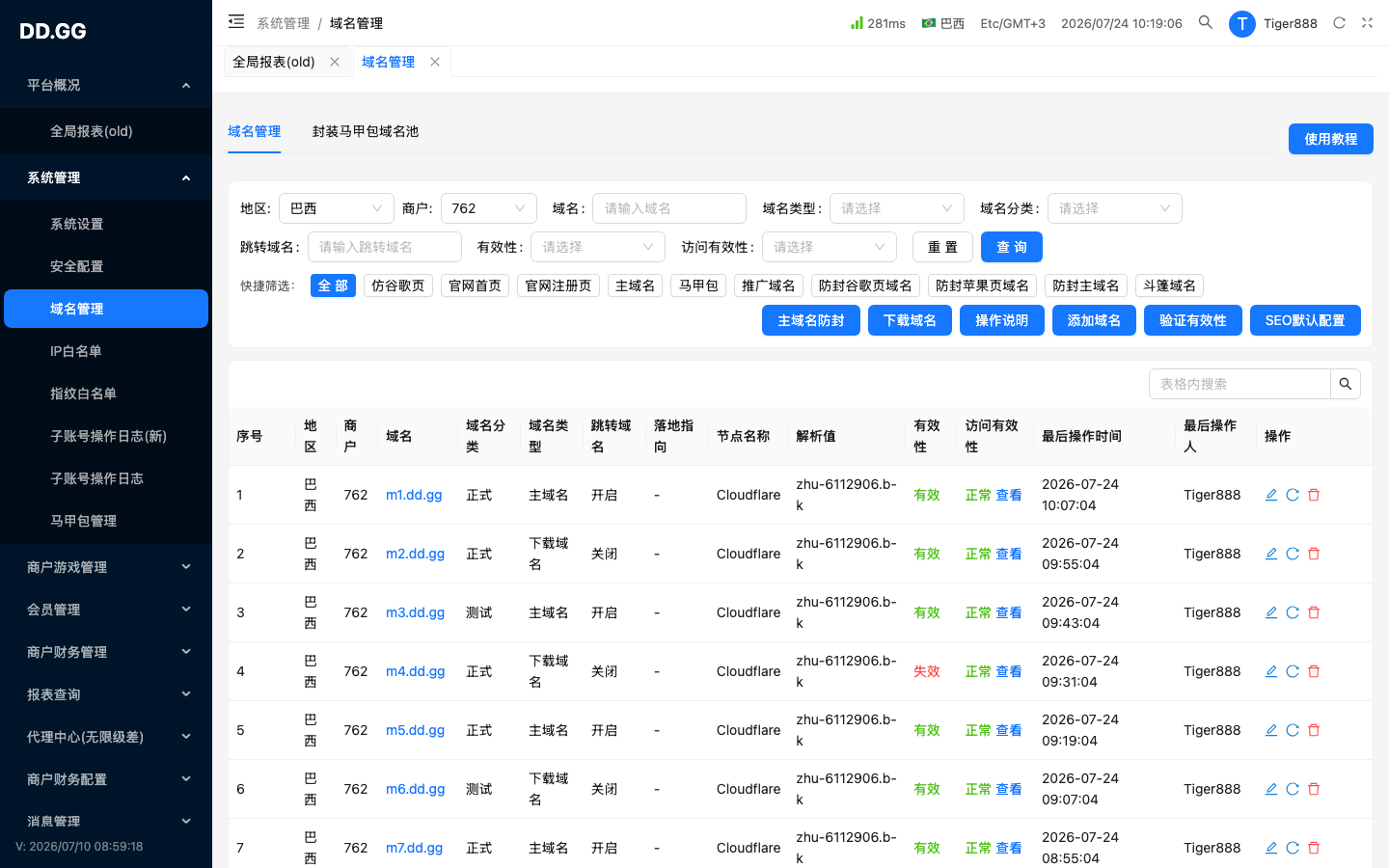1389x868 pixels.
Task: Click the 添加域名 button
Action: point(1094,320)
